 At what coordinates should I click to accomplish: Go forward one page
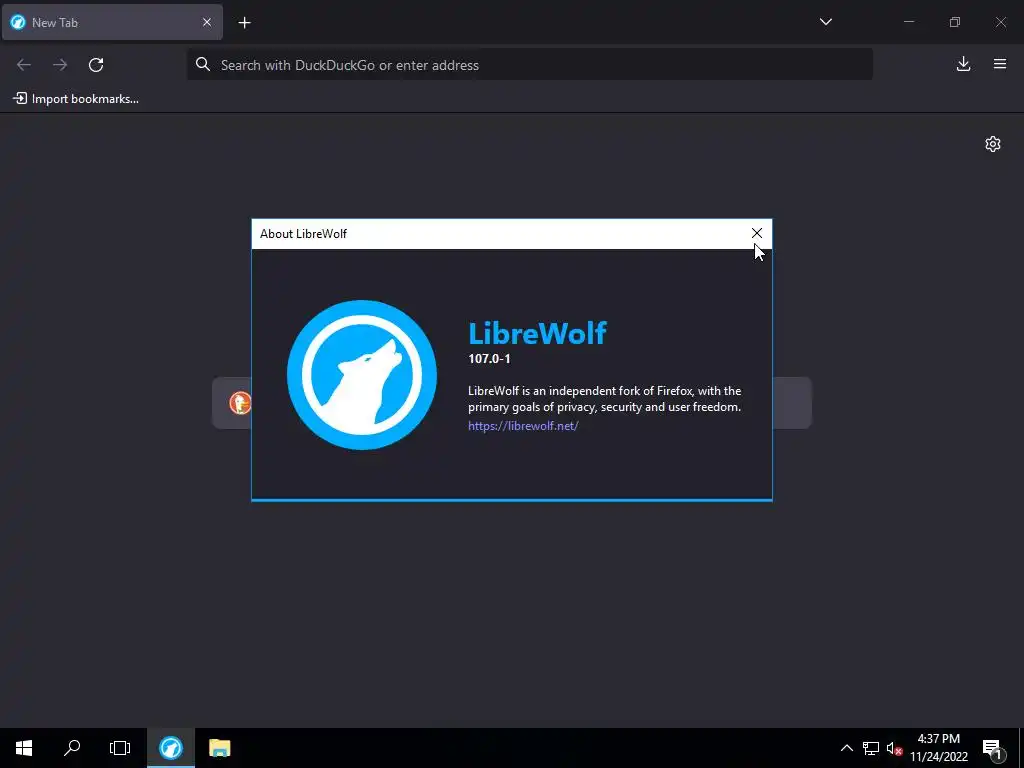pyautogui.click(x=60, y=65)
